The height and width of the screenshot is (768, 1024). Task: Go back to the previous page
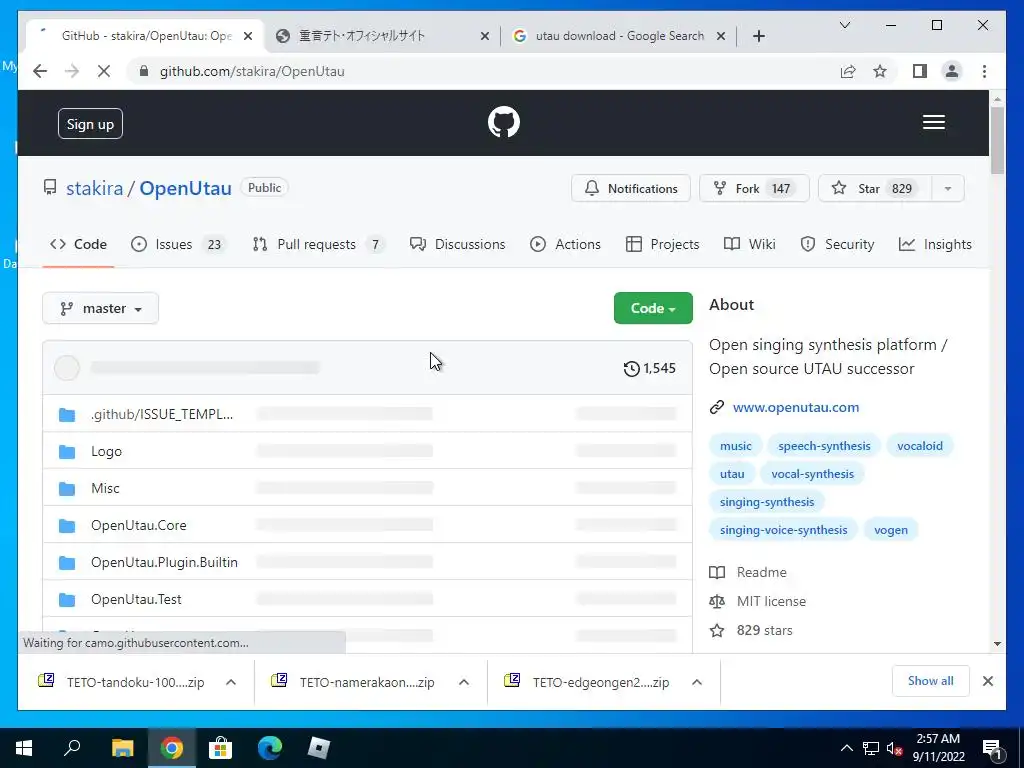click(x=40, y=71)
